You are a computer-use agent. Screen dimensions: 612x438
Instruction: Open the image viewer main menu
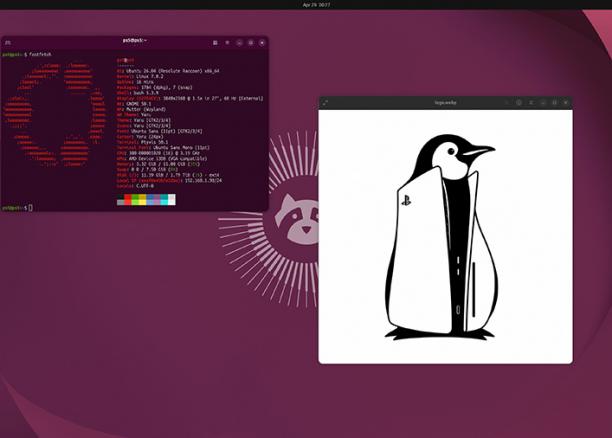(531, 103)
